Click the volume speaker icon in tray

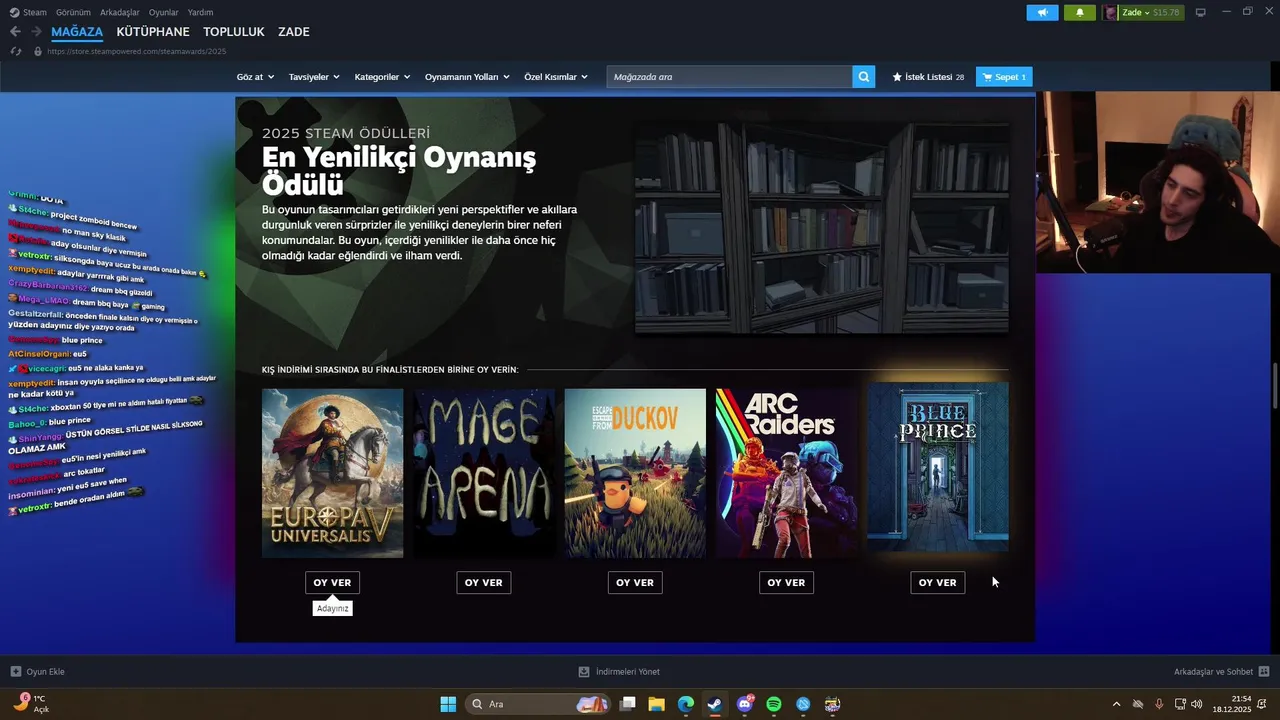click(1196, 704)
